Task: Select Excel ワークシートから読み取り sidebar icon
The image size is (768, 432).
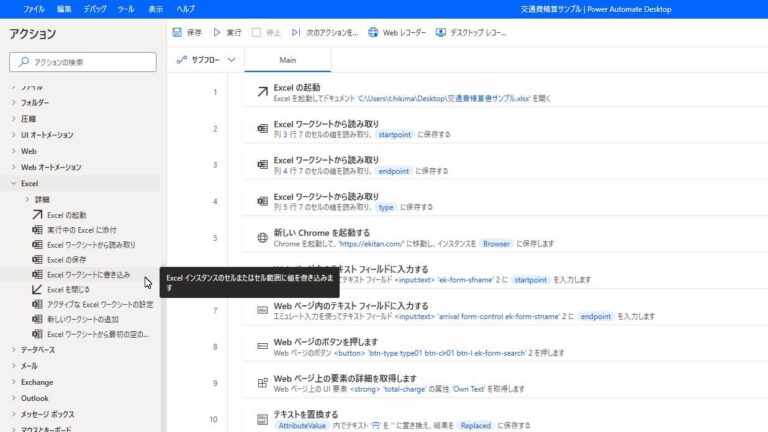Action: click(37, 244)
